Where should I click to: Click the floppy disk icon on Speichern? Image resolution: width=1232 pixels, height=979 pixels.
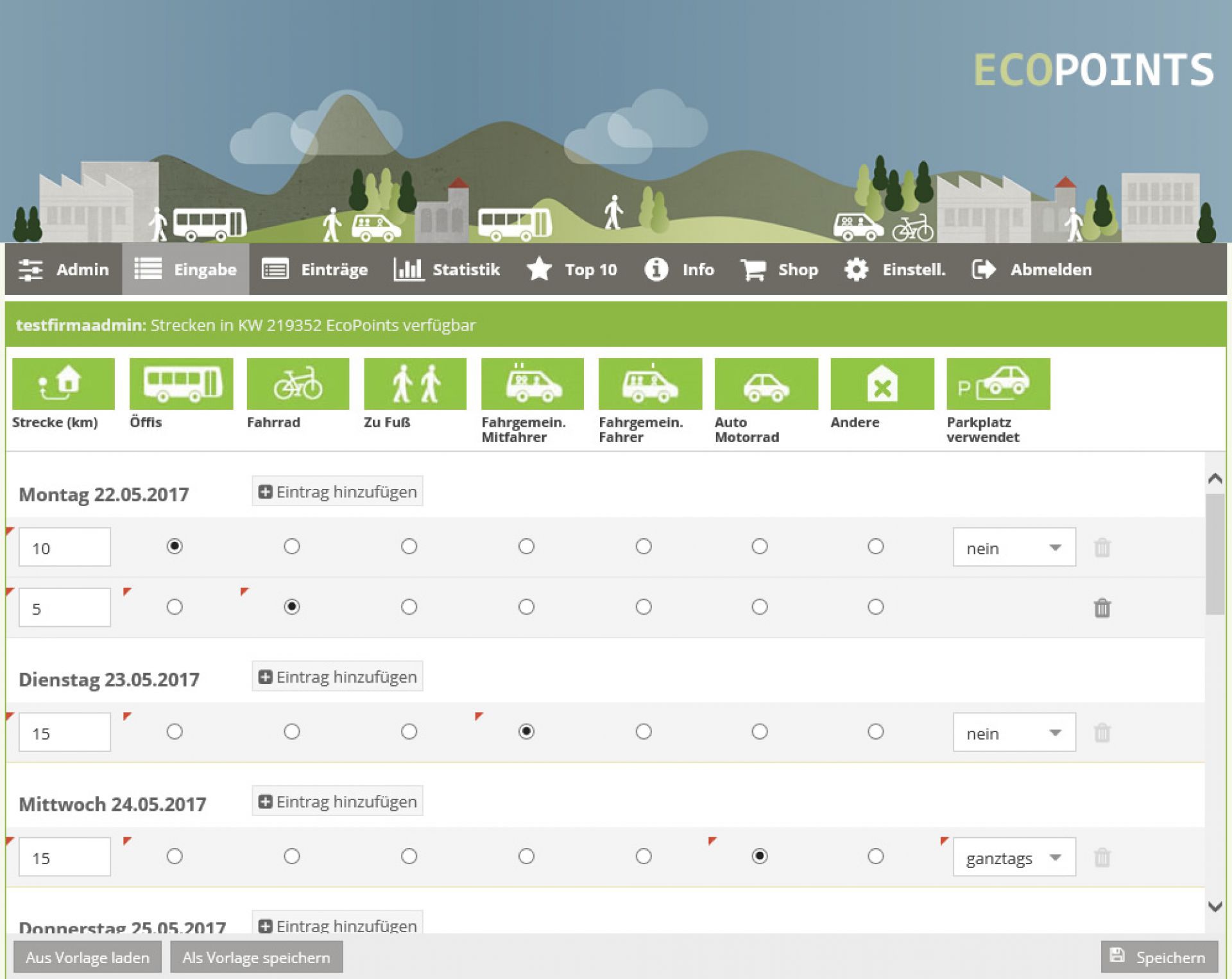click(x=1118, y=955)
